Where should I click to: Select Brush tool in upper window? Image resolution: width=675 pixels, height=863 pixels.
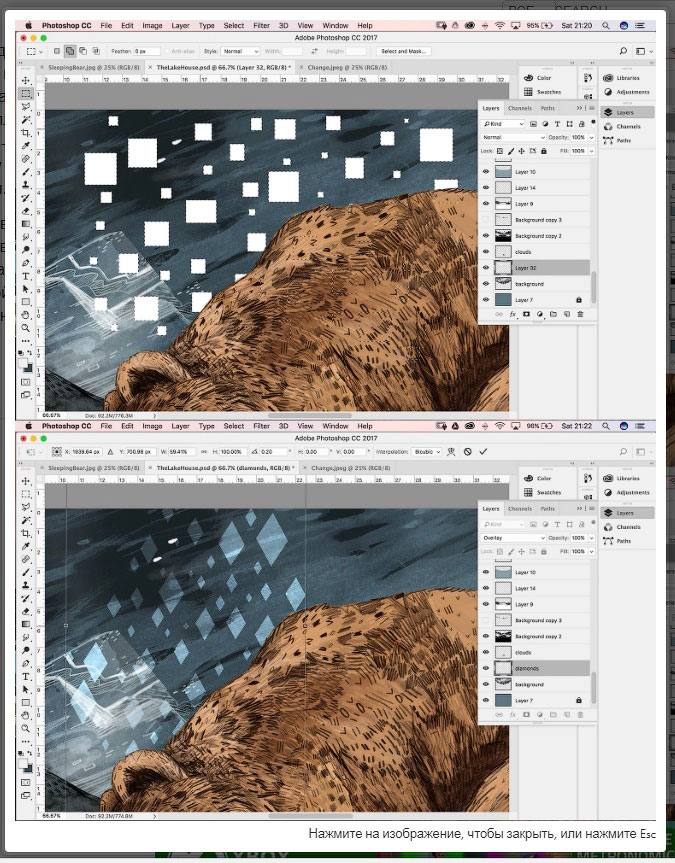(x=26, y=172)
